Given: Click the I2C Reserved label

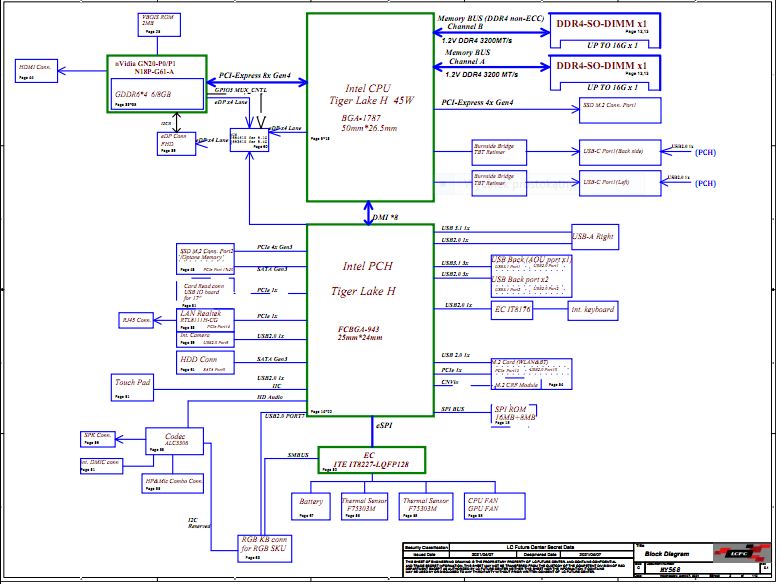Looking at the screenshot, I should [199, 523].
